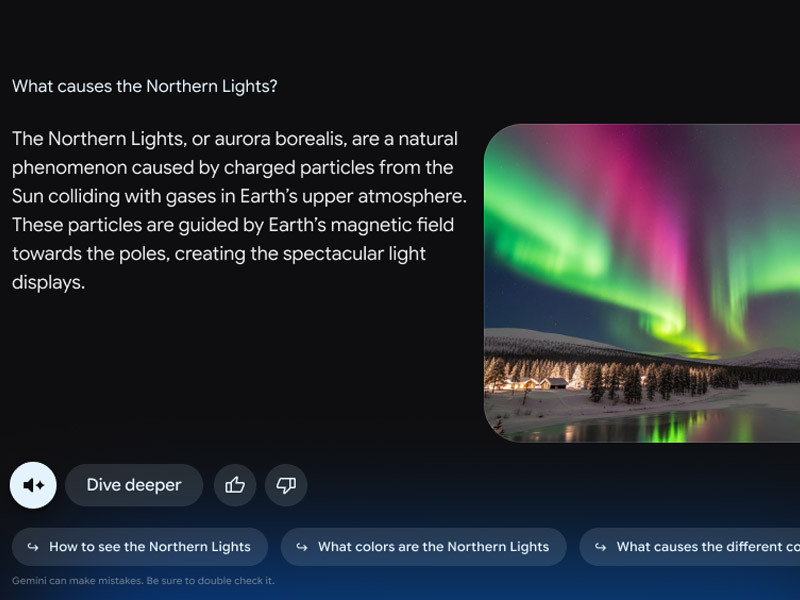Viewport: 800px width, 600px height.
Task: Choose the 'What causes the different' suggestion chip
Action: click(x=690, y=547)
